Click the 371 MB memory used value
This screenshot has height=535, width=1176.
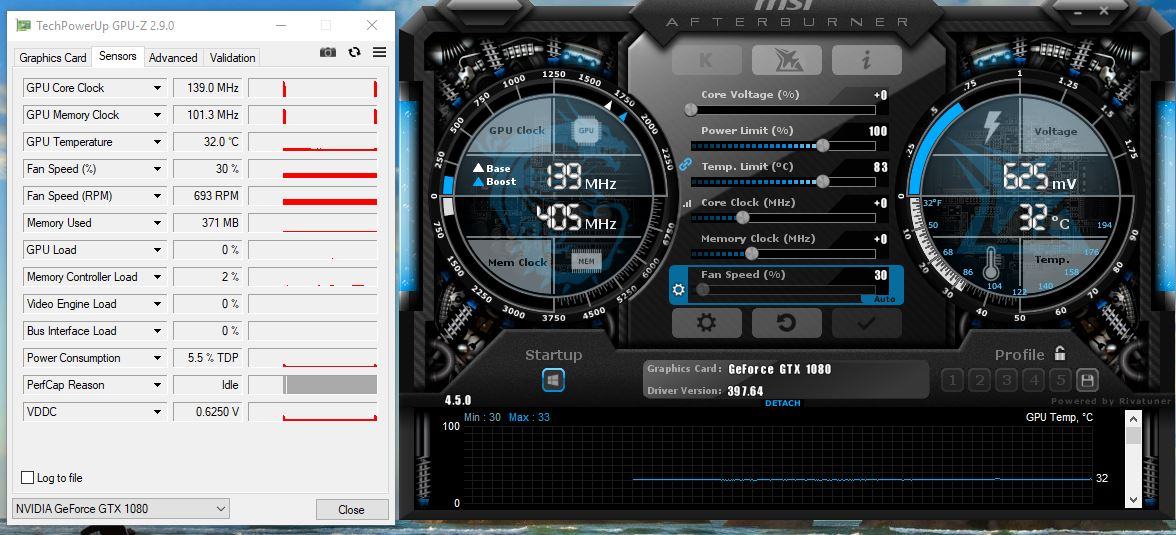pyautogui.click(x=208, y=223)
